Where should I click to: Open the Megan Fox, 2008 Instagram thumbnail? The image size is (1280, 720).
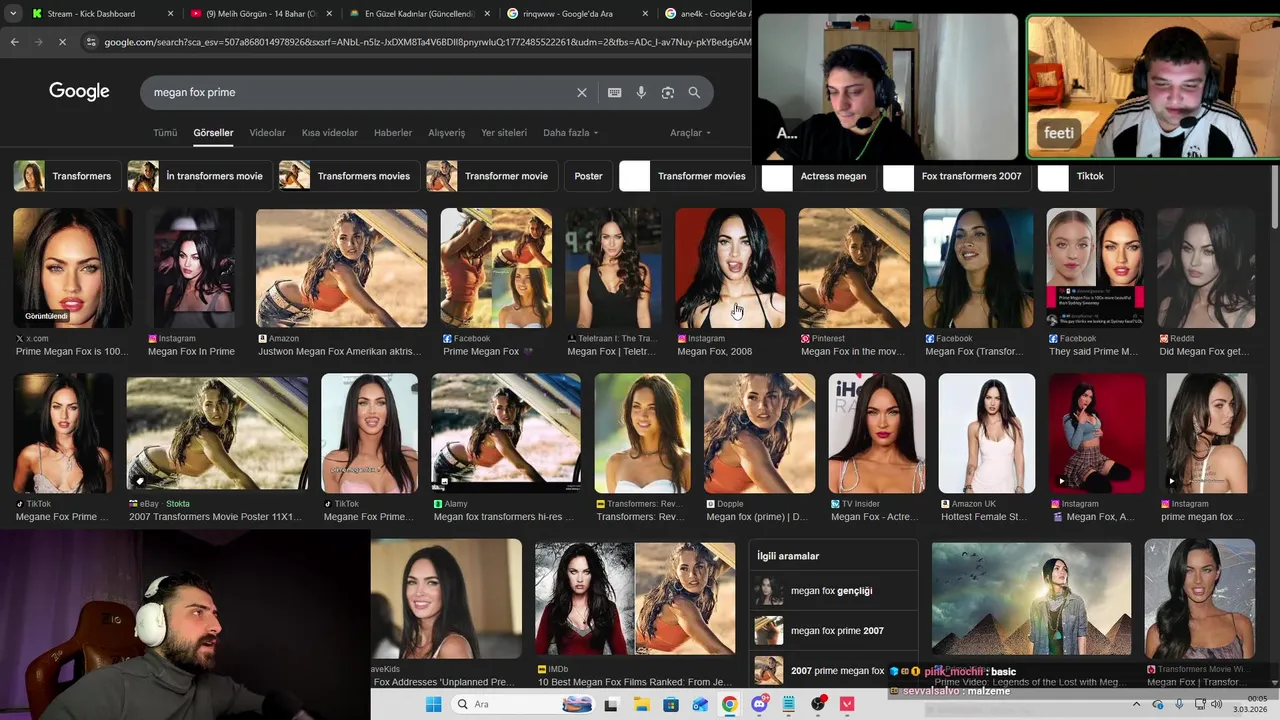pyautogui.click(x=730, y=268)
